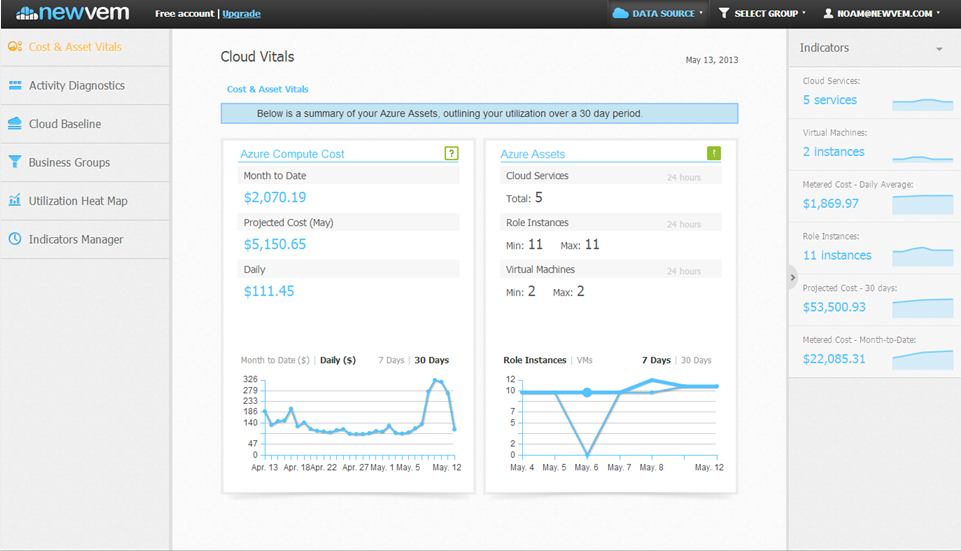
Task: Click the 5 services indicator
Action: click(830, 100)
